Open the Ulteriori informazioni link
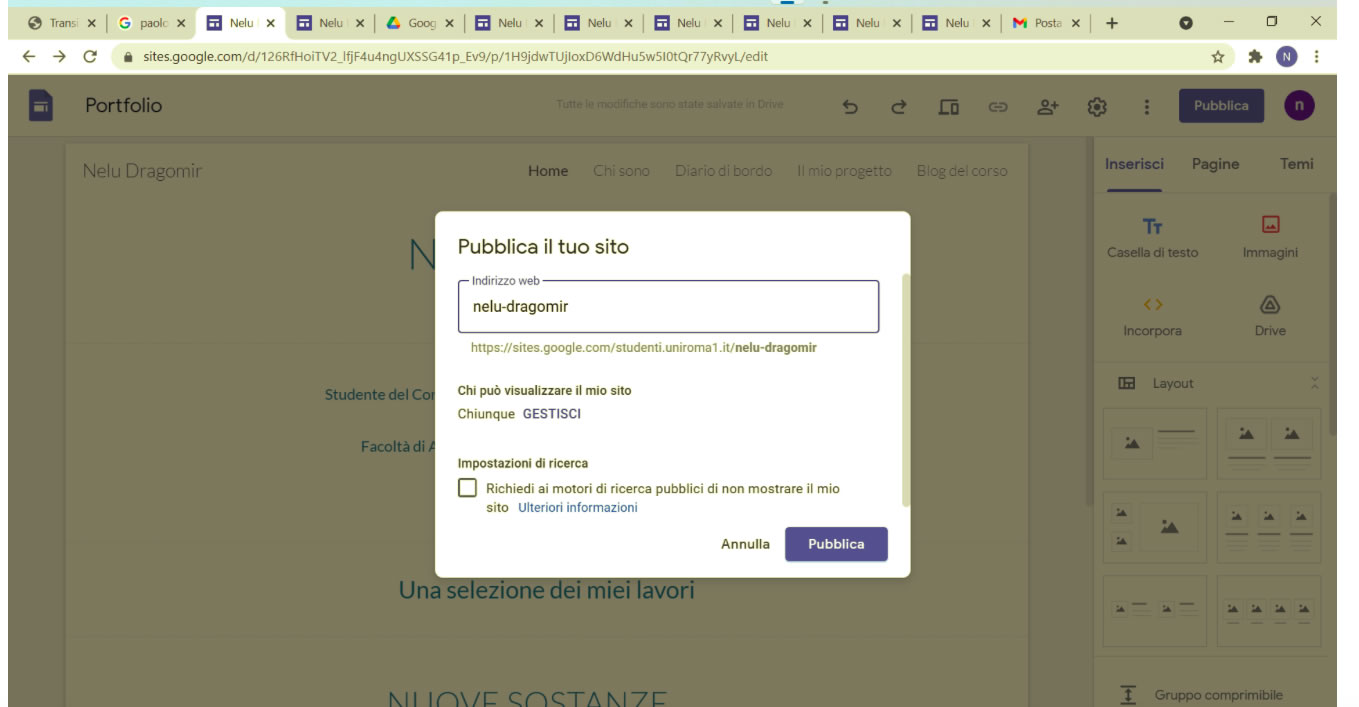Screen dimensions: 1359x707 pyautogui.click(x=577, y=508)
